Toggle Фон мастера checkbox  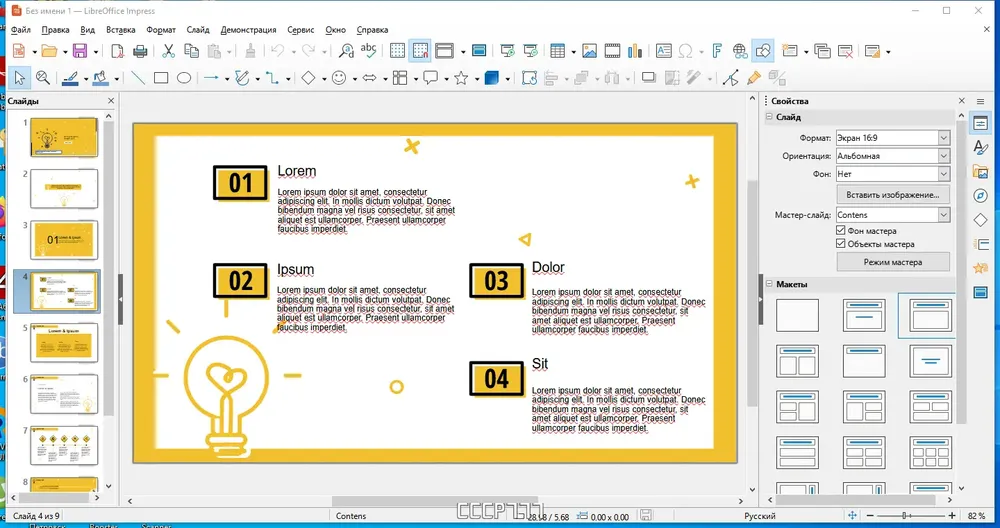[841, 231]
